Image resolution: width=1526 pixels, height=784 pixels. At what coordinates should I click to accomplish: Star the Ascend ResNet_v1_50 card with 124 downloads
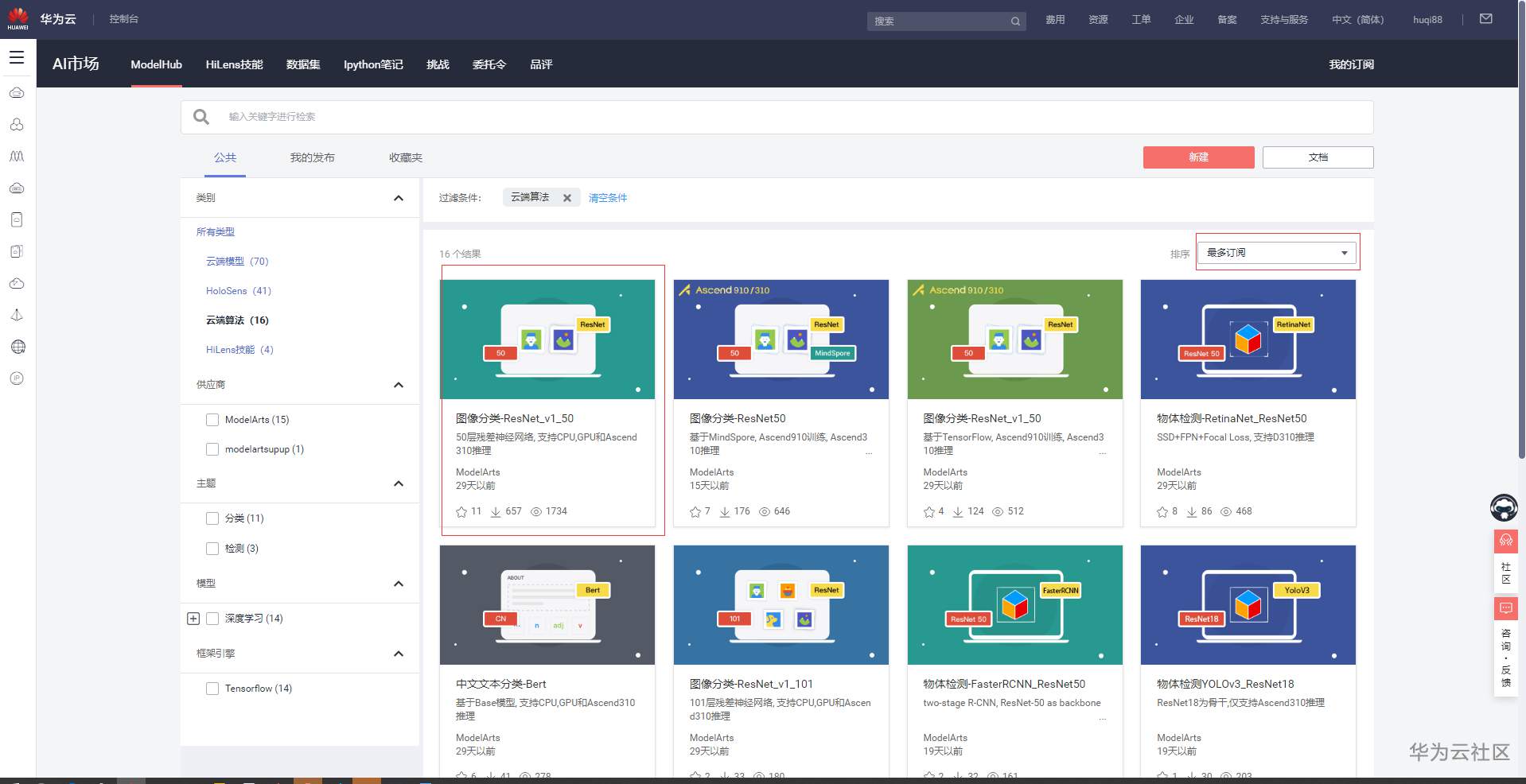(929, 512)
